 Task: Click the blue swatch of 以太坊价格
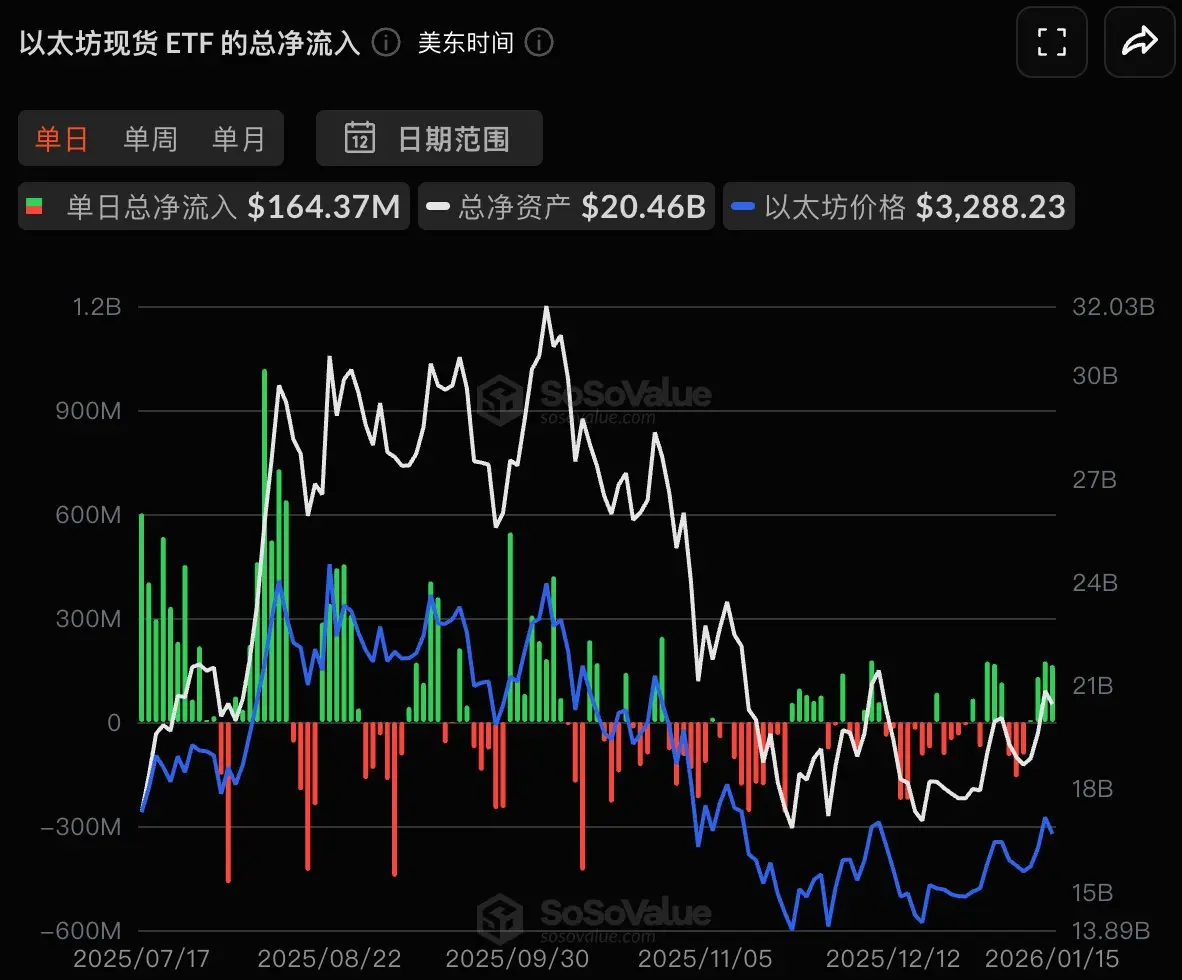(743, 206)
